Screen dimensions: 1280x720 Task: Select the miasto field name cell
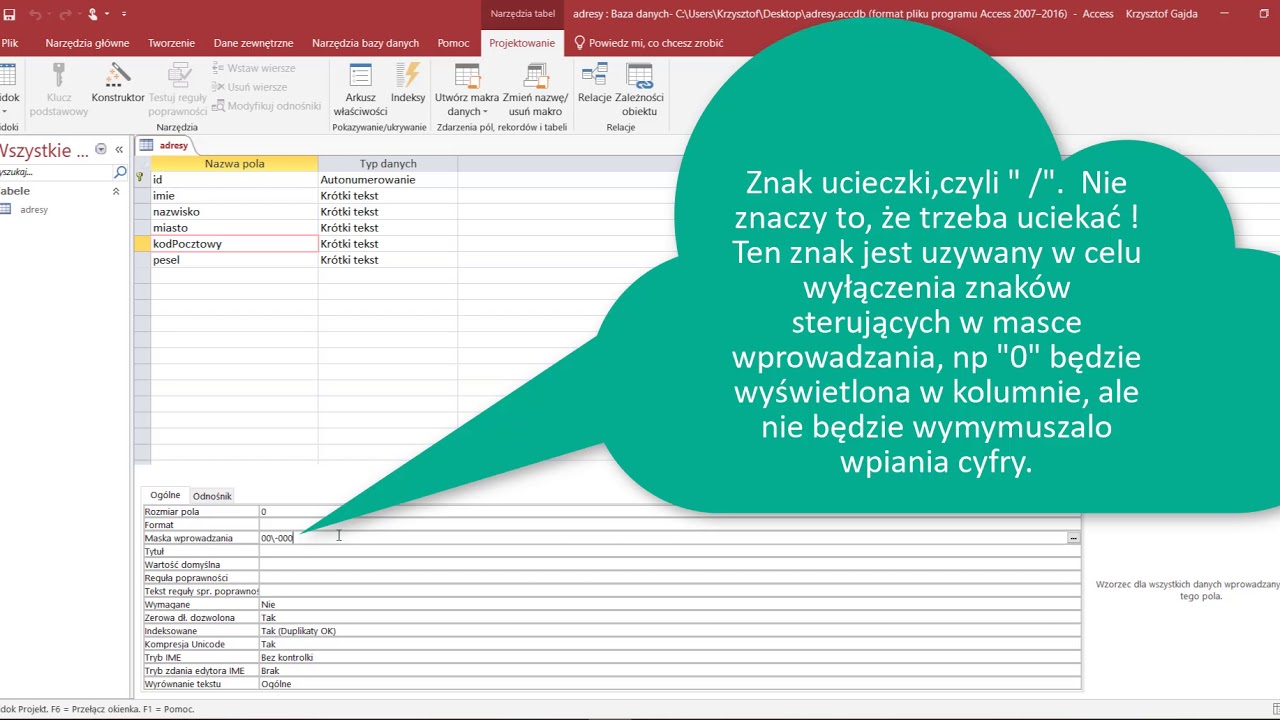click(234, 228)
